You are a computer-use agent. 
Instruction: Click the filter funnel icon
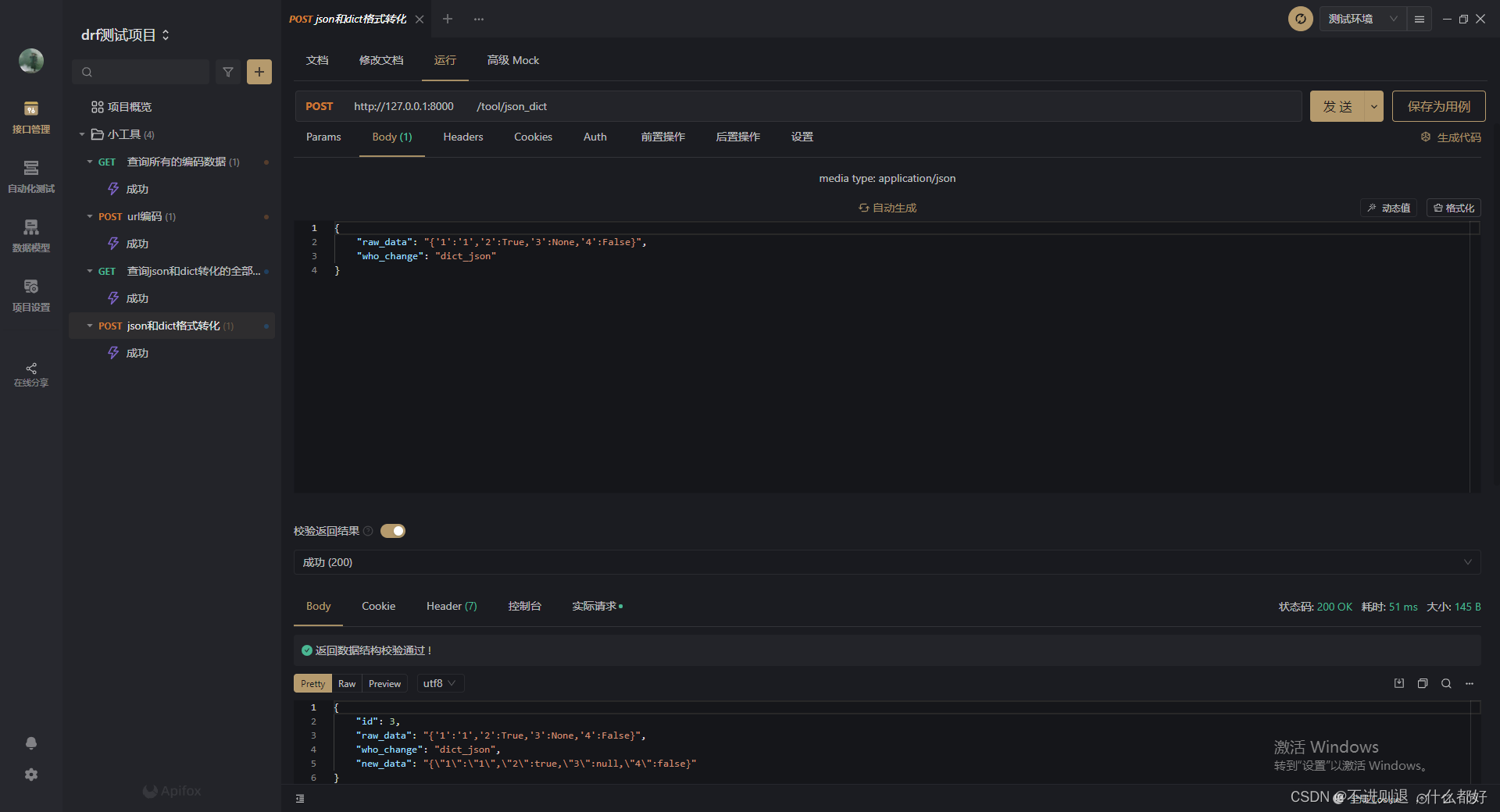pos(228,72)
